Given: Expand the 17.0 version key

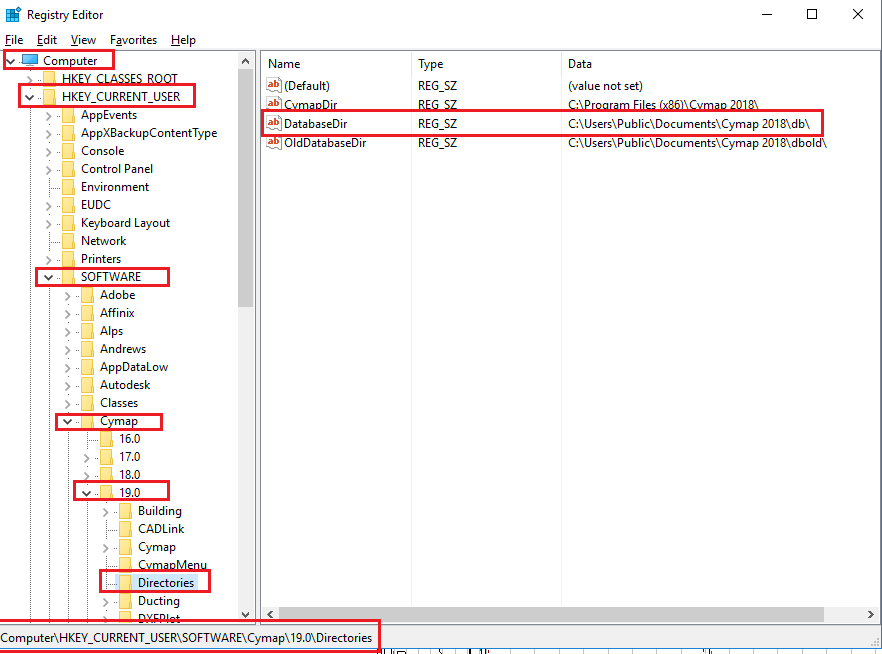Looking at the screenshot, I should (87, 458).
